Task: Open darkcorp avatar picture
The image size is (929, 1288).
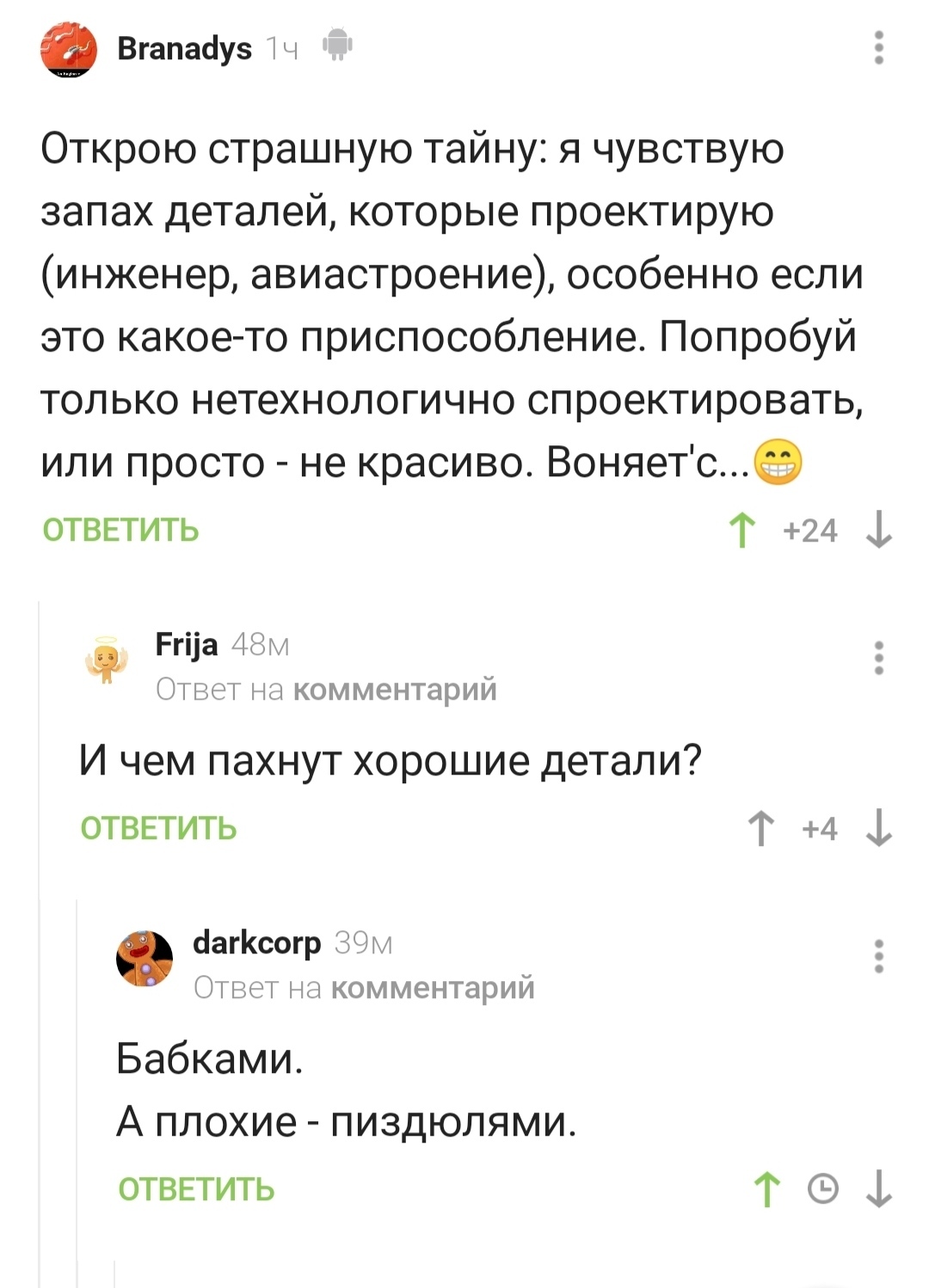Action: click(x=145, y=959)
